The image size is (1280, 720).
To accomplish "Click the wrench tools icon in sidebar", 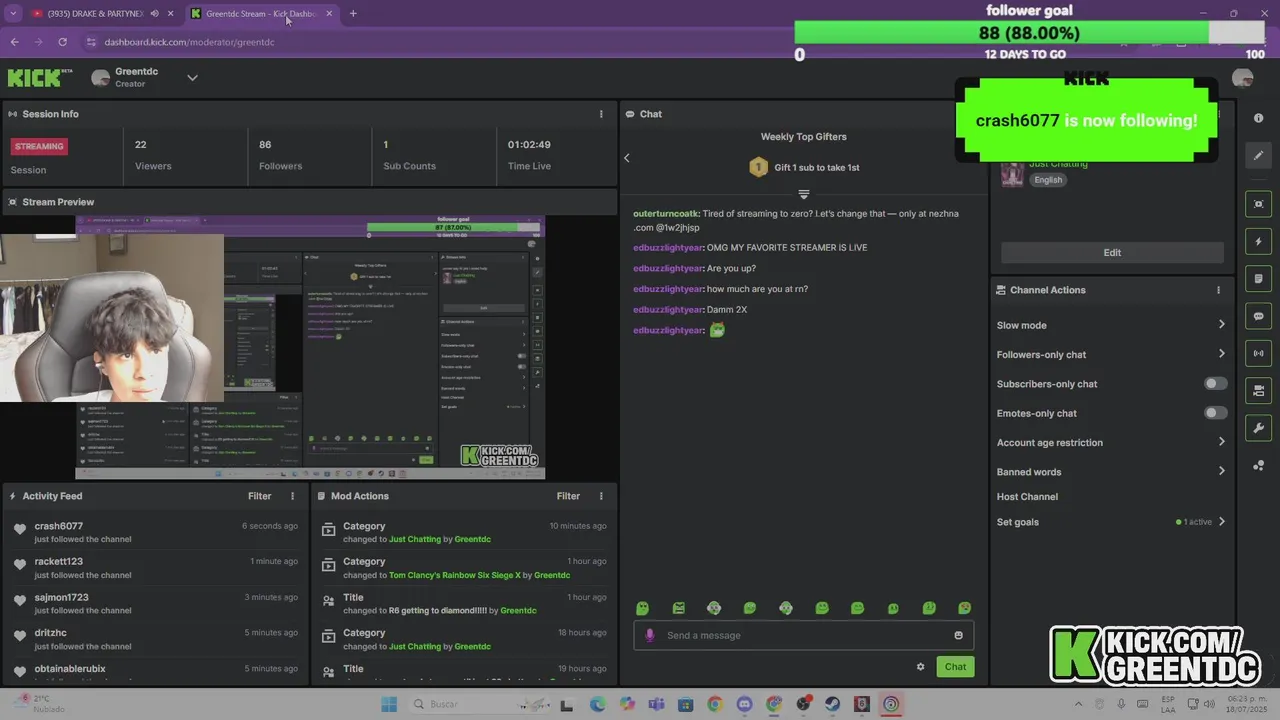I will 1258,428.
